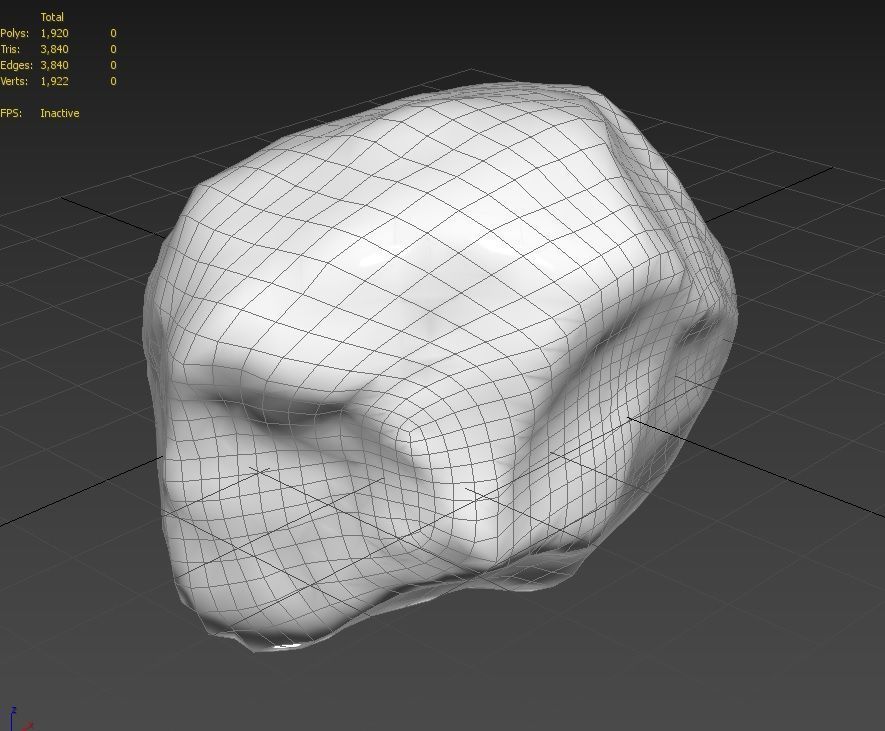Click the Polys count value 1,920

click(54, 33)
